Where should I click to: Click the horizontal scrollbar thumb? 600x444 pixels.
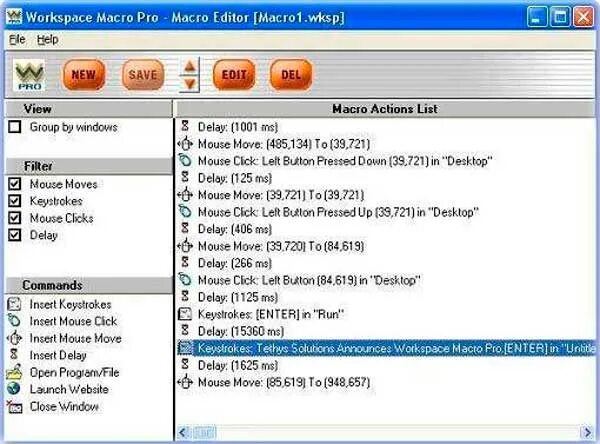coord(204,433)
